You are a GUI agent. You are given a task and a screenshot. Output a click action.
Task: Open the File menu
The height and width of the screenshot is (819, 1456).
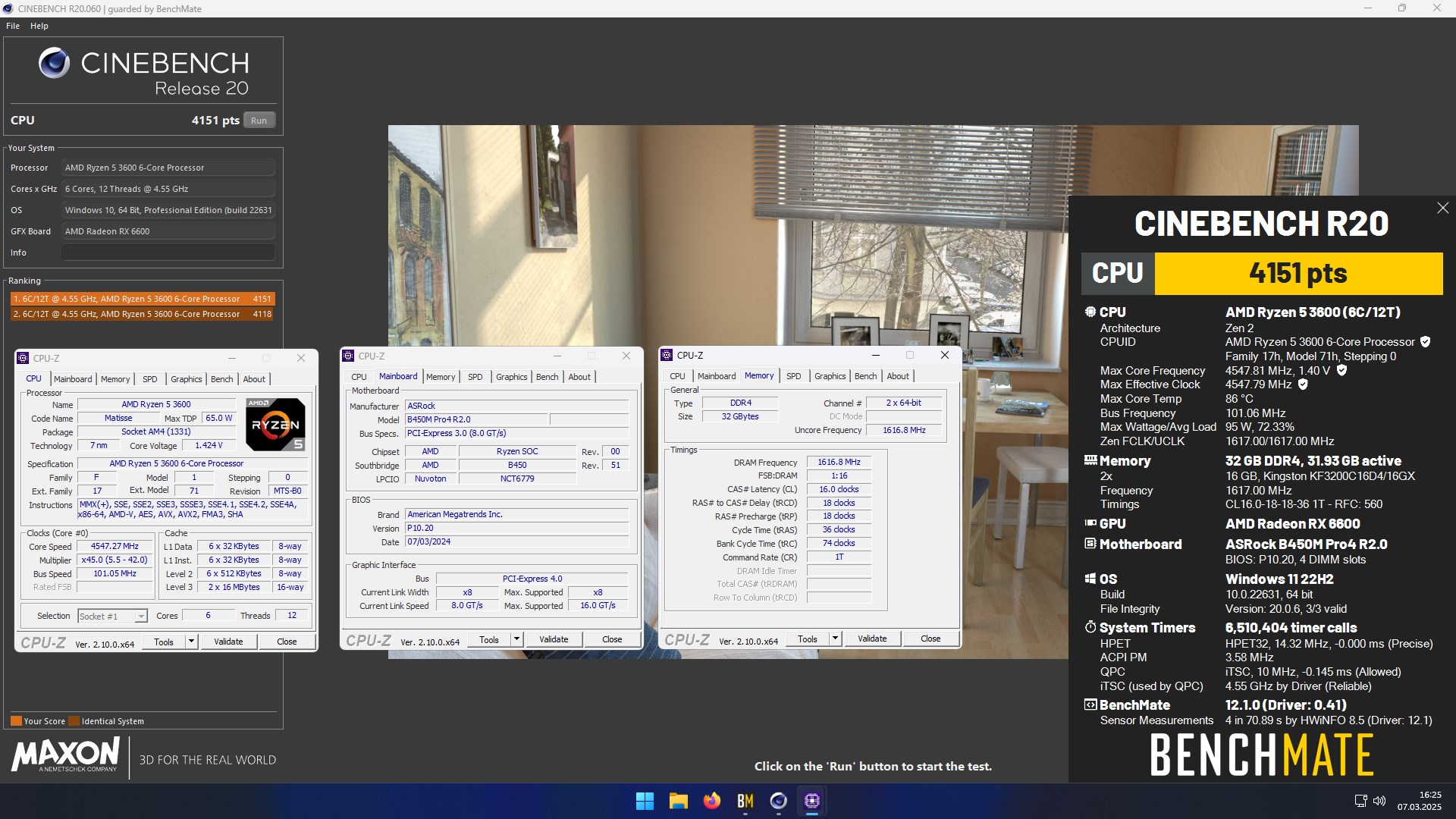click(x=13, y=26)
